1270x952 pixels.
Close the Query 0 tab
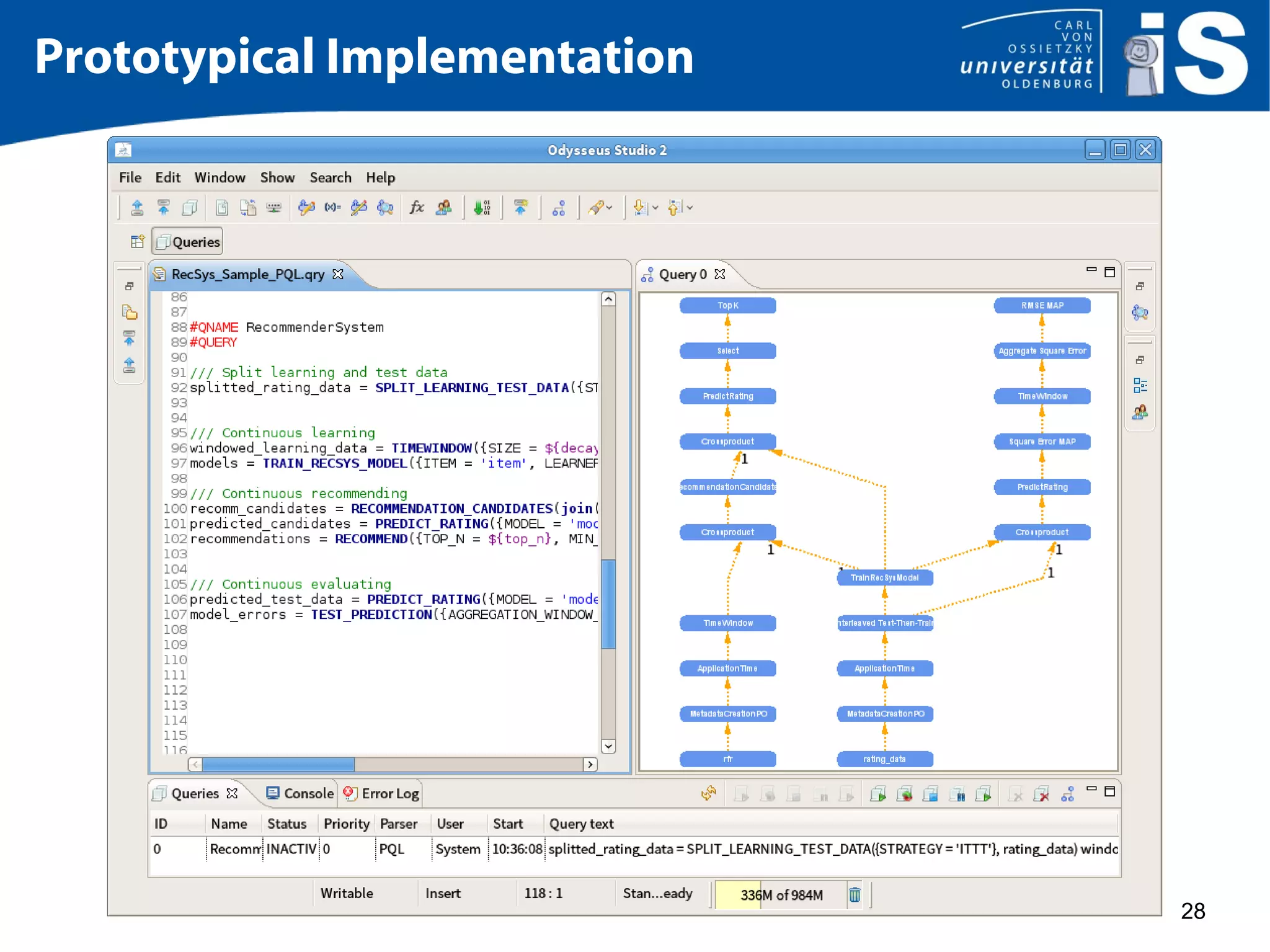[x=719, y=274]
